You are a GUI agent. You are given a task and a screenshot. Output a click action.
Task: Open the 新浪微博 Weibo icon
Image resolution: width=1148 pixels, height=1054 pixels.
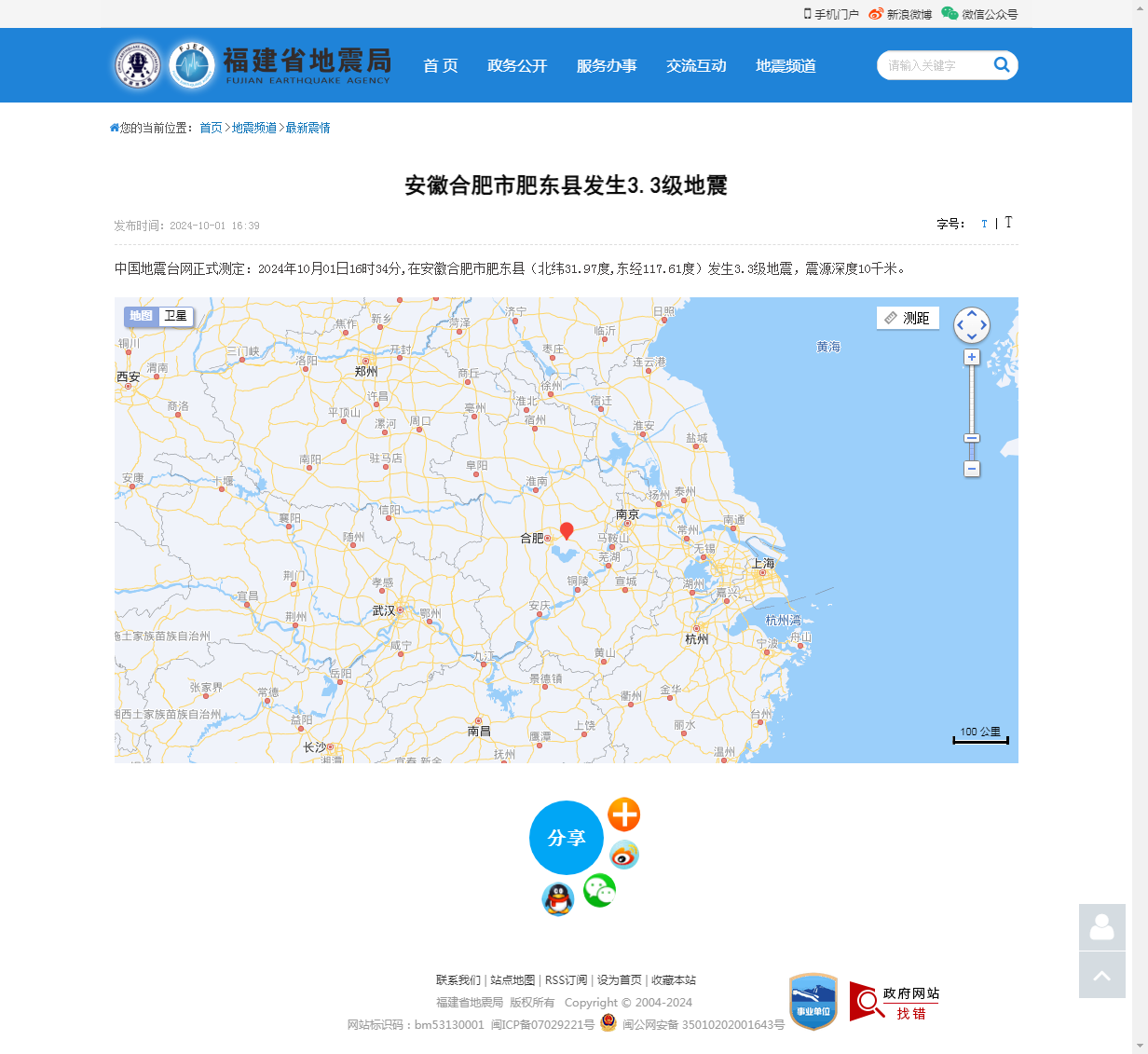tap(874, 14)
